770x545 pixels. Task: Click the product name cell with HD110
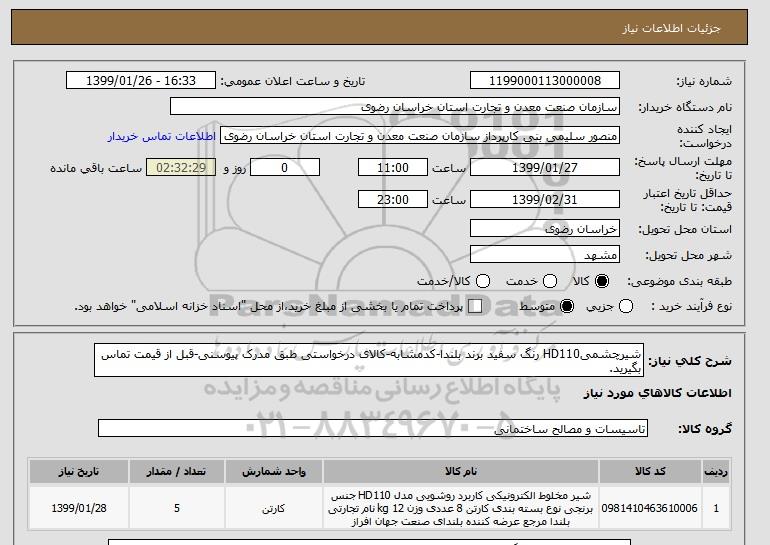point(461,508)
